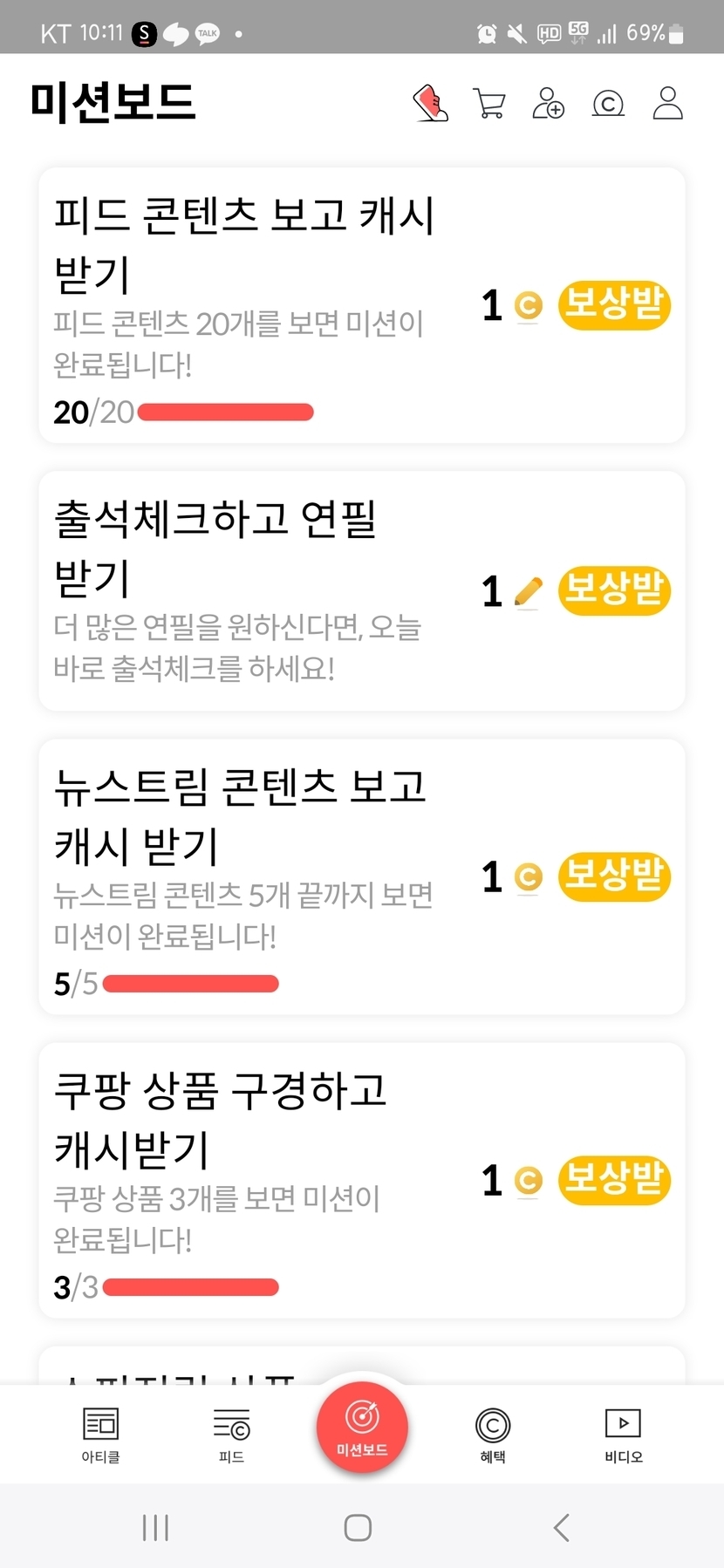Select the red 미션보드 center tab

362,1427
